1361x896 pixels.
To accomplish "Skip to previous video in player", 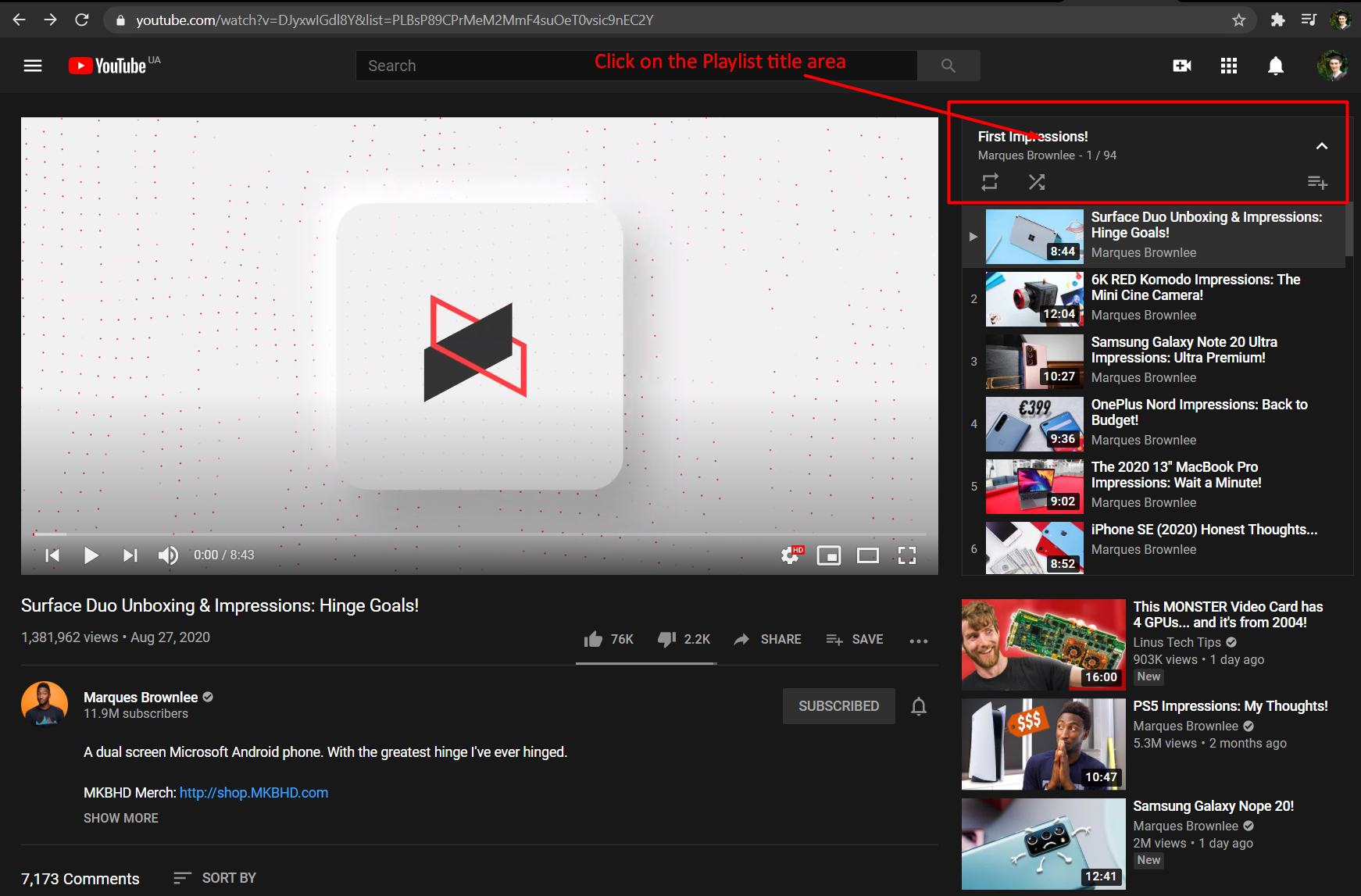I will [x=52, y=555].
